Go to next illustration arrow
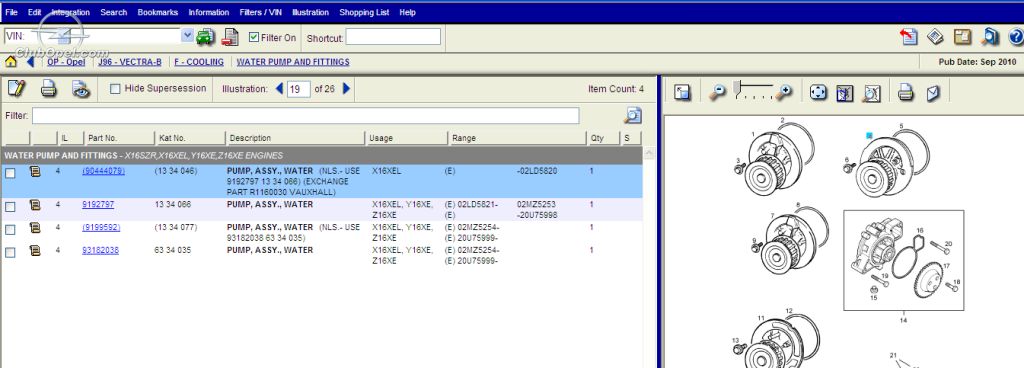 (x=347, y=88)
